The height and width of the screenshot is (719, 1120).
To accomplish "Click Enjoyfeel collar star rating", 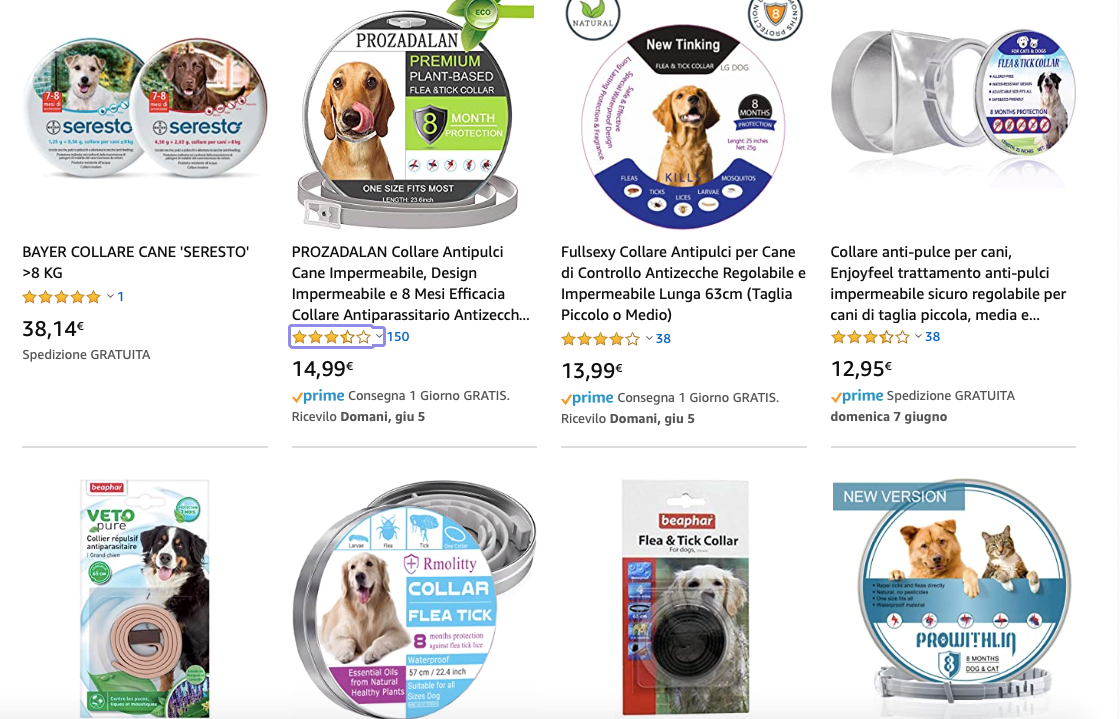I will (870, 337).
